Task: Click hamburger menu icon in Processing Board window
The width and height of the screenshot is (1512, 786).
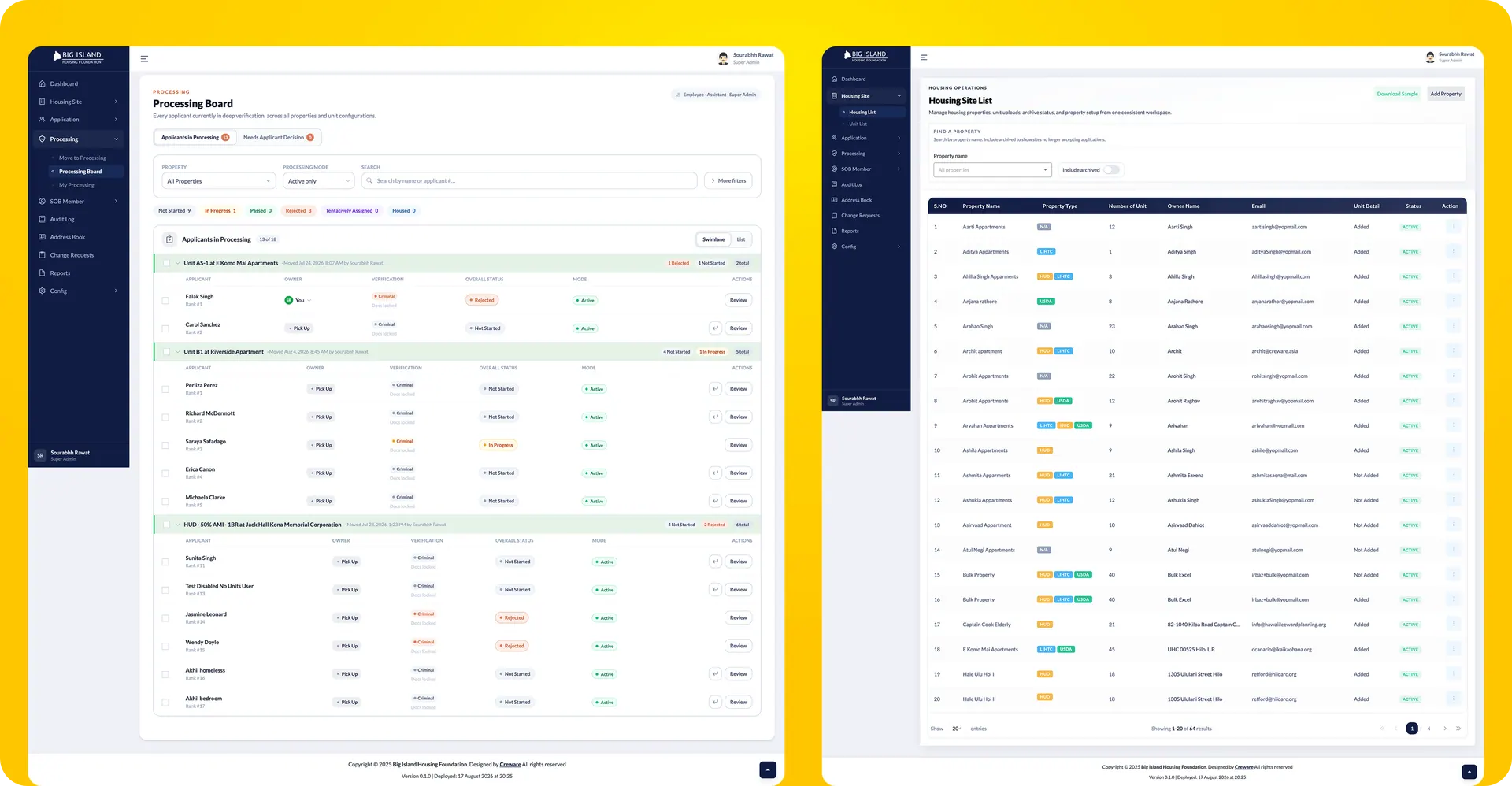Action: point(144,59)
